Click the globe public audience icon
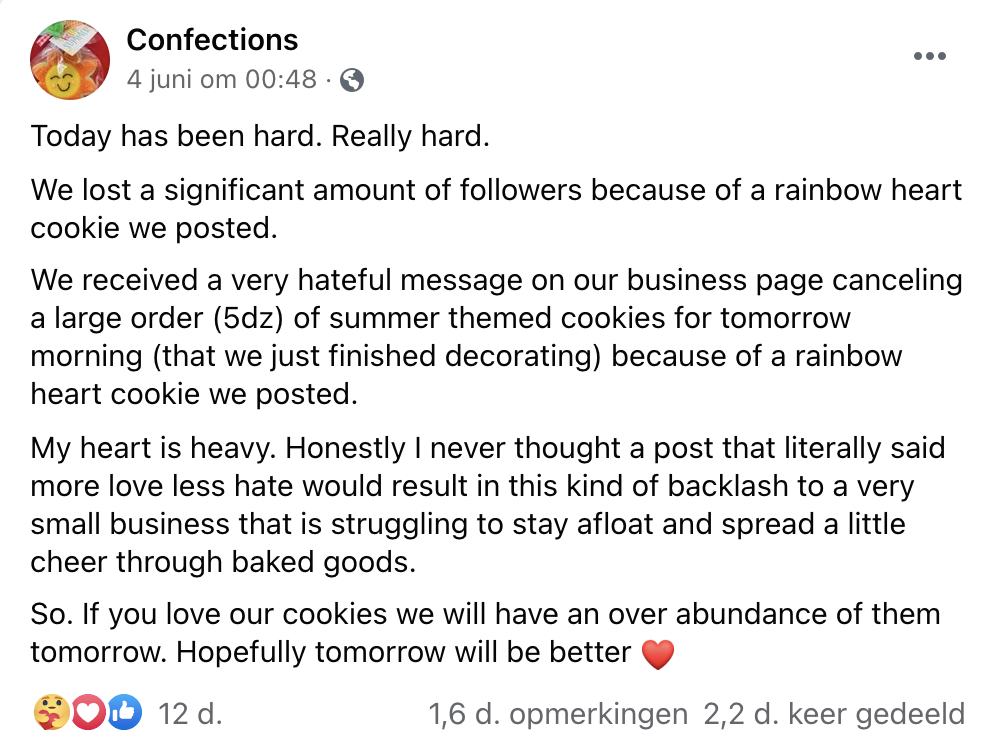This screenshot has height=752, width=992. (x=352, y=80)
